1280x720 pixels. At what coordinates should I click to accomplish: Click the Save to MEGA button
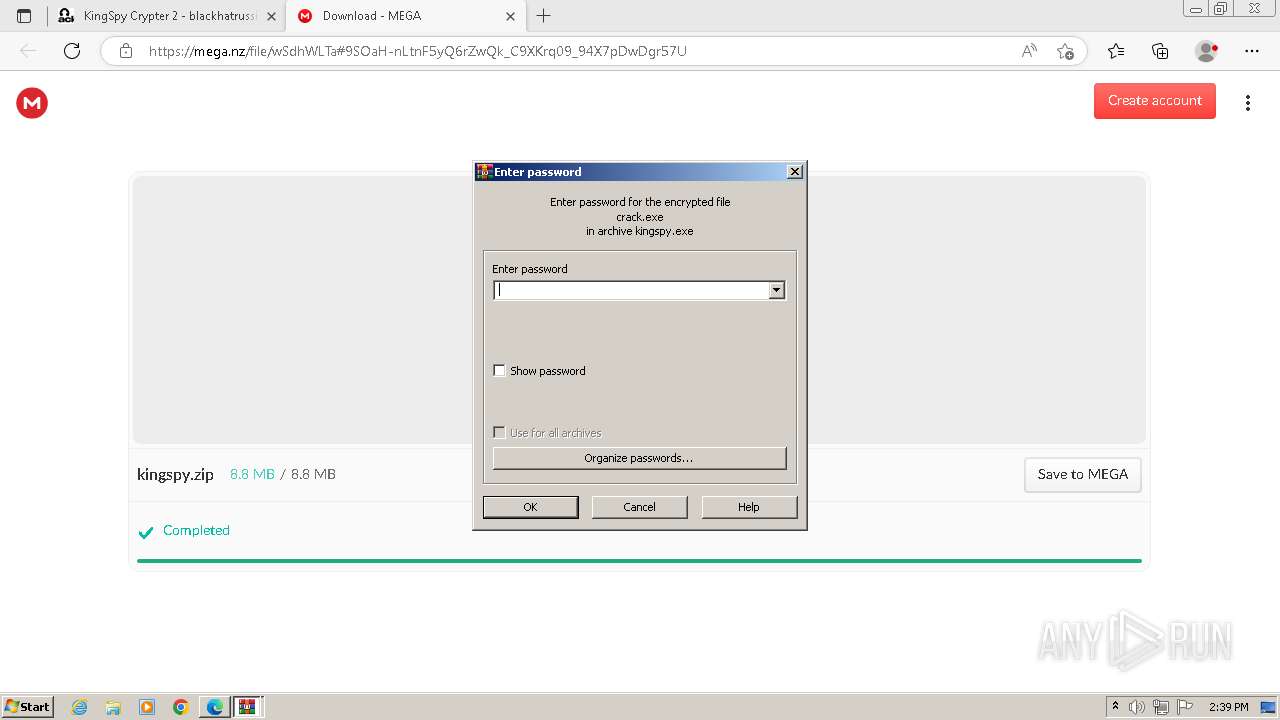point(1082,475)
